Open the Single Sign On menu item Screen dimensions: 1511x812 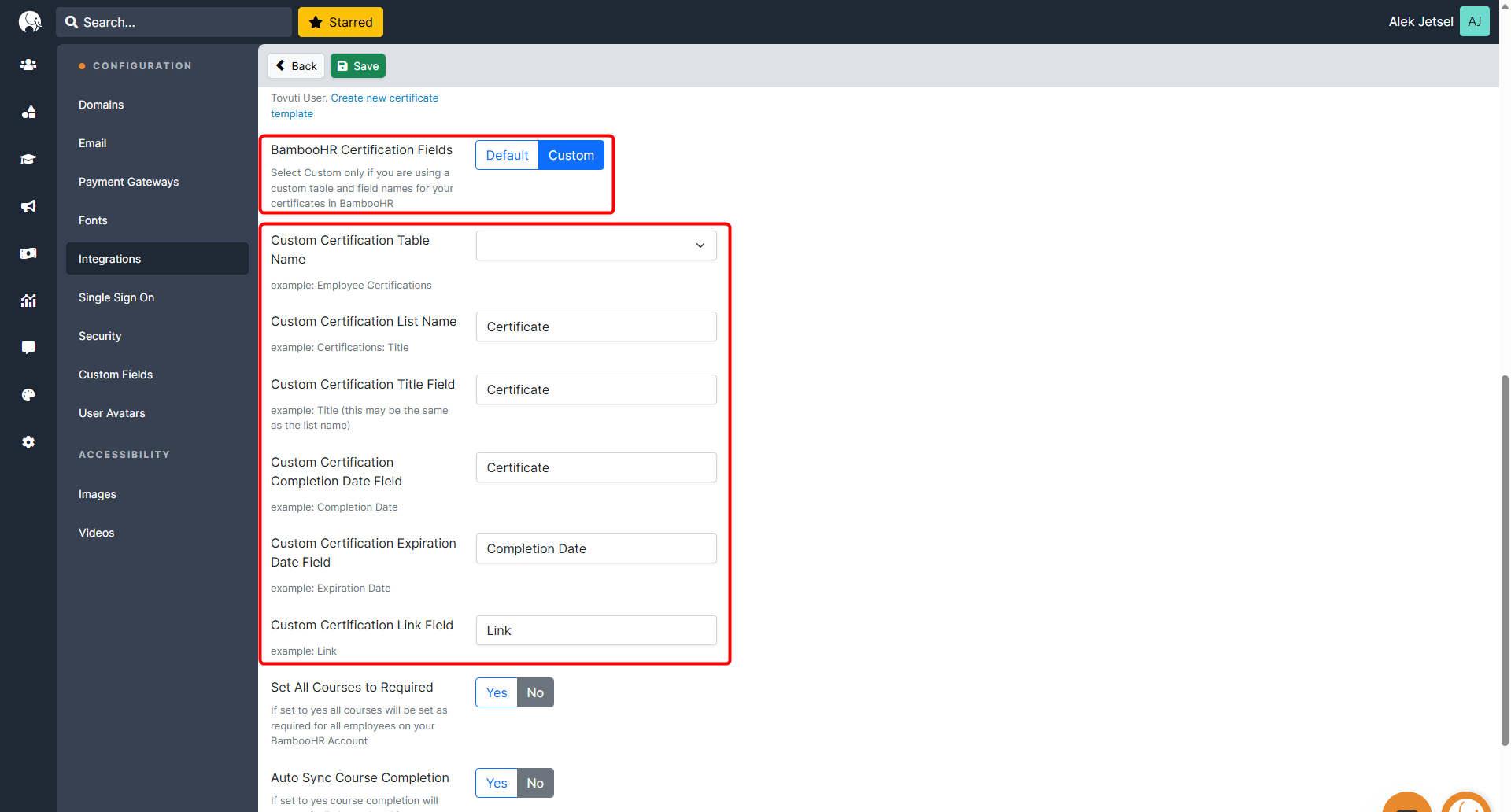[116, 297]
